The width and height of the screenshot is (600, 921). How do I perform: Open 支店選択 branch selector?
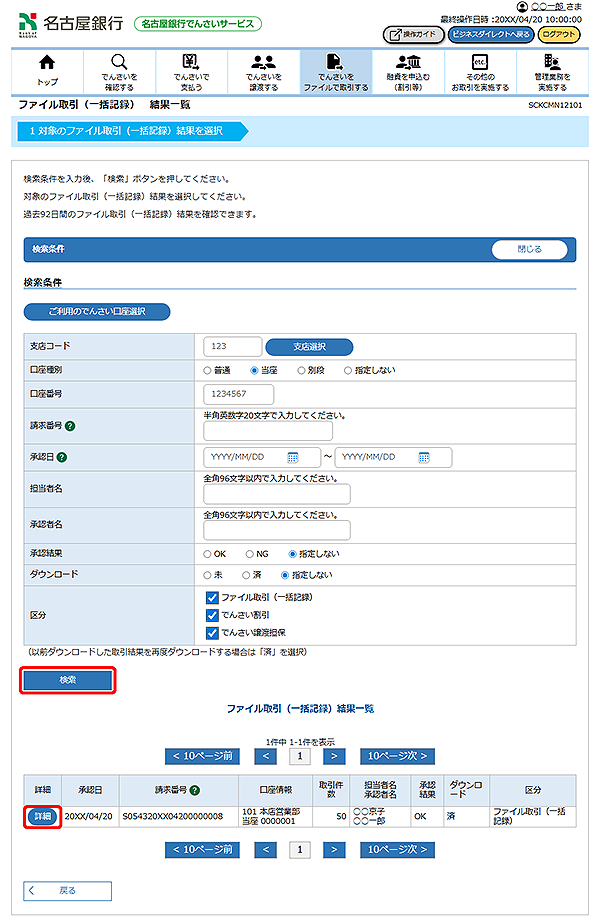pyautogui.click(x=309, y=347)
